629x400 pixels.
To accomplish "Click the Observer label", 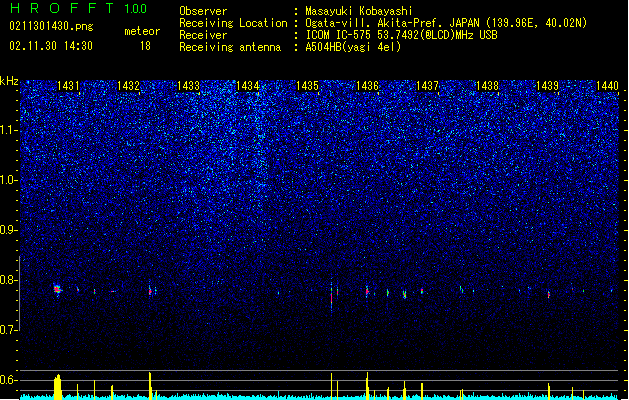I will pos(203,11).
